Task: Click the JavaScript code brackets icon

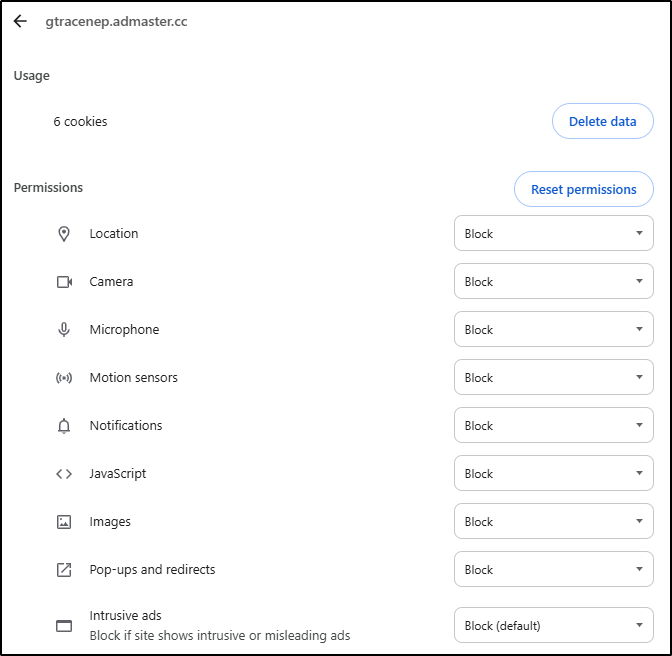Action: pos(64,474)
